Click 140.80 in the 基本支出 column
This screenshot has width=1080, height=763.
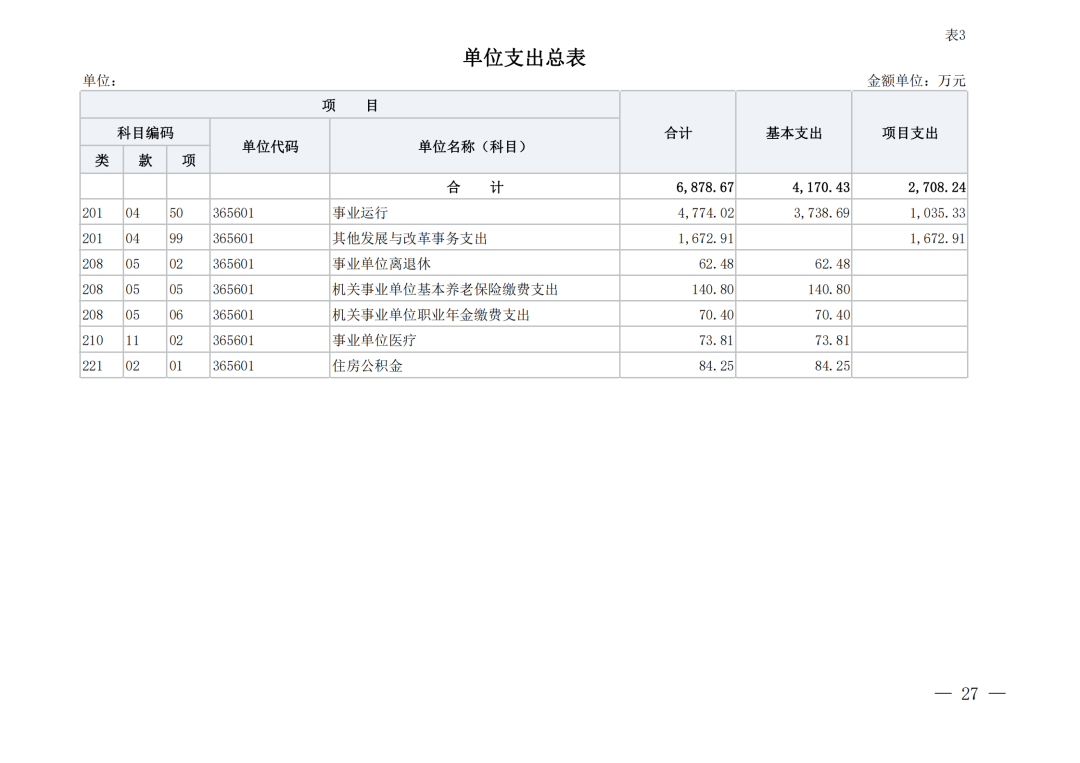click(x=829, y=289)
